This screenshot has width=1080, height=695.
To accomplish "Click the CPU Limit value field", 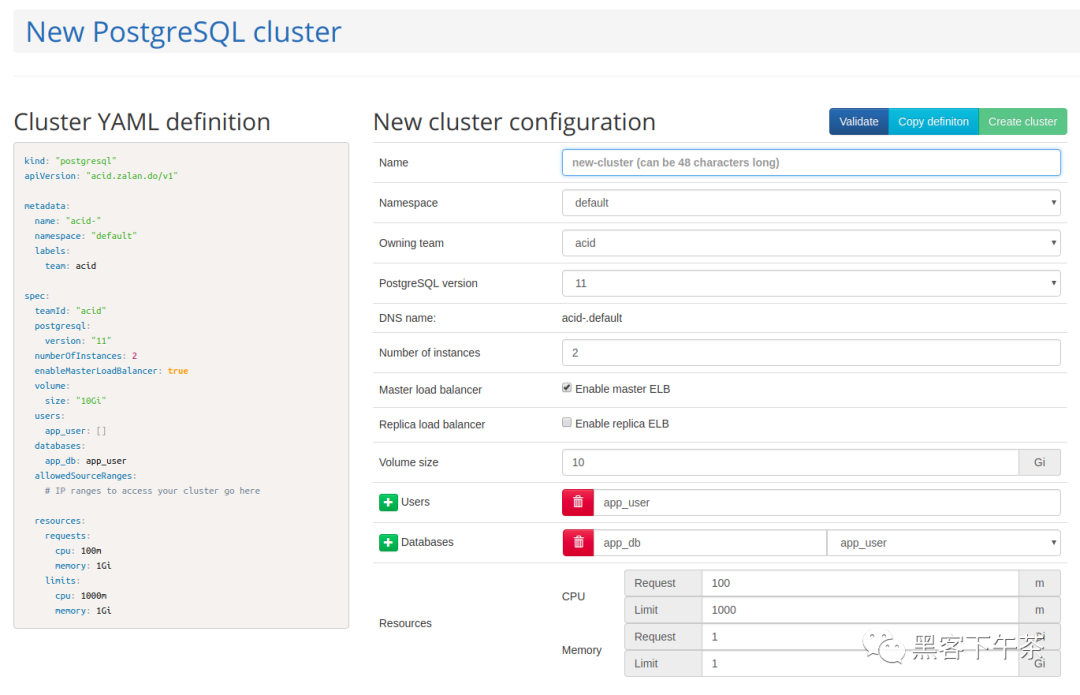I will [x=860, y=610].
